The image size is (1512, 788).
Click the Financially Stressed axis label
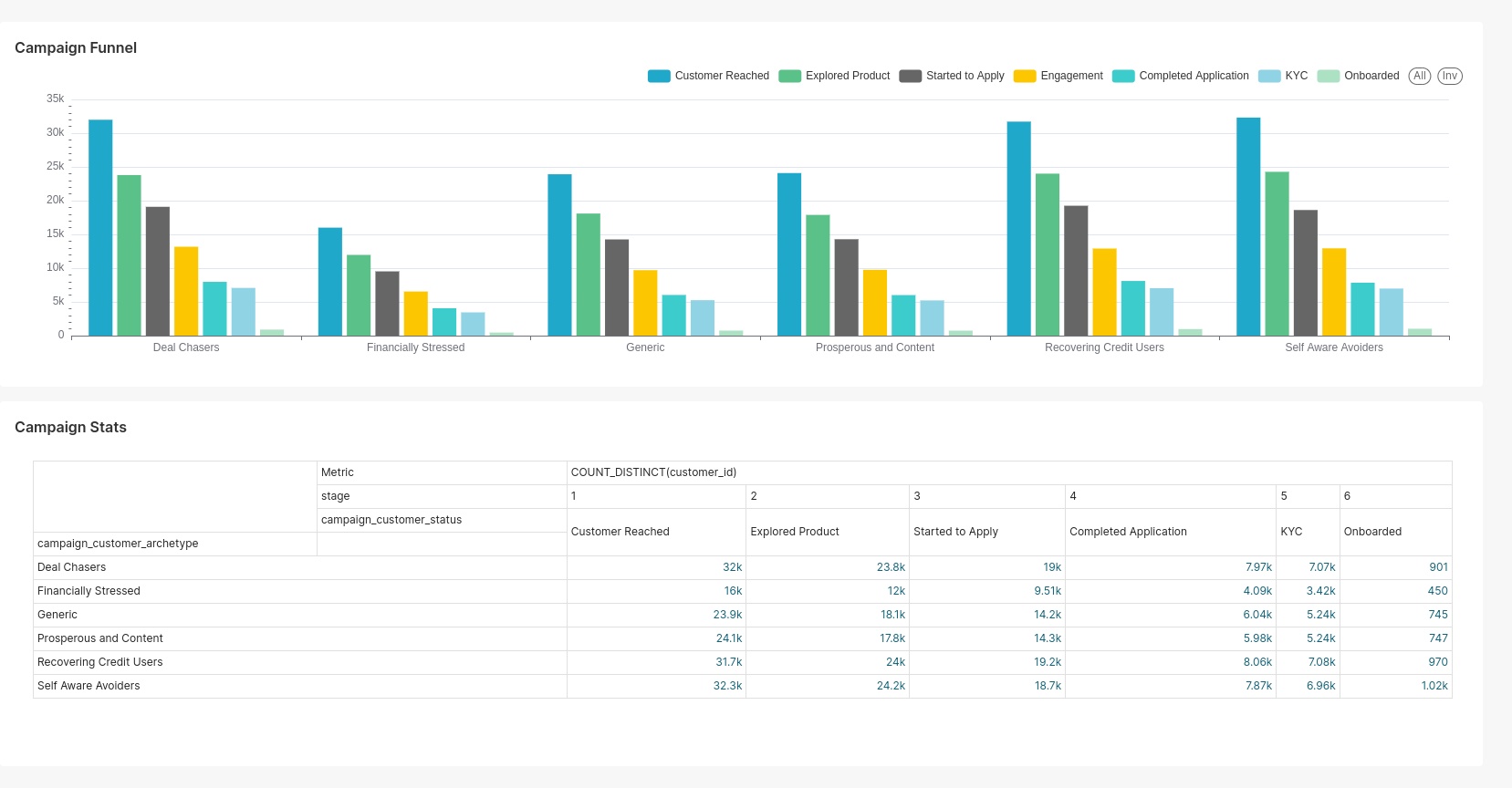(416, 347)
